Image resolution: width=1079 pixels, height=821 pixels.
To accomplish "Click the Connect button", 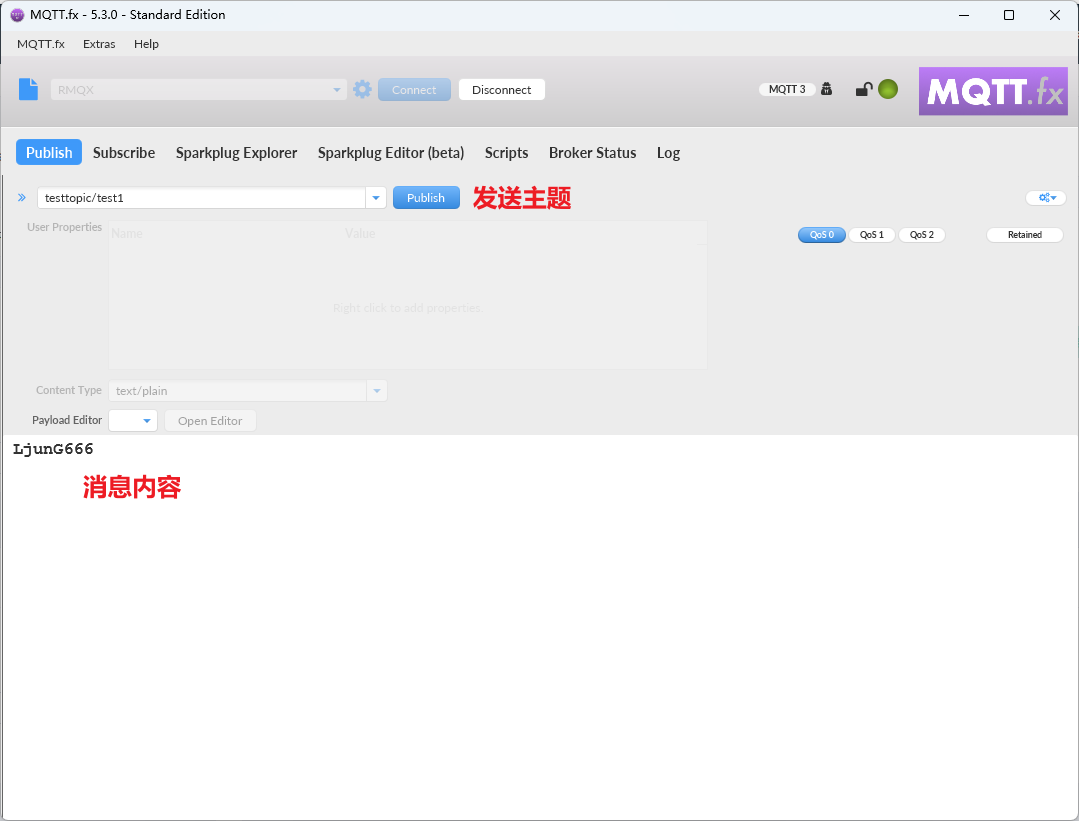I will [414, 89].
